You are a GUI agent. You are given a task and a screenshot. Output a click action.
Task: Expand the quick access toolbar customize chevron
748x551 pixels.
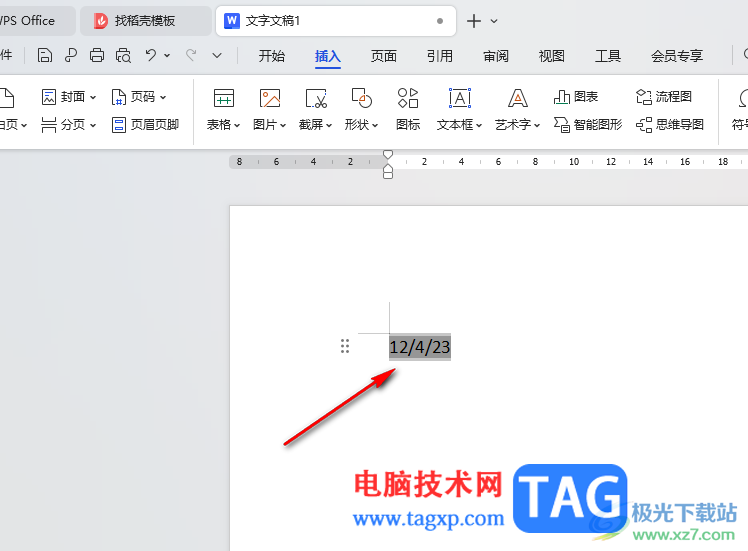217,56
